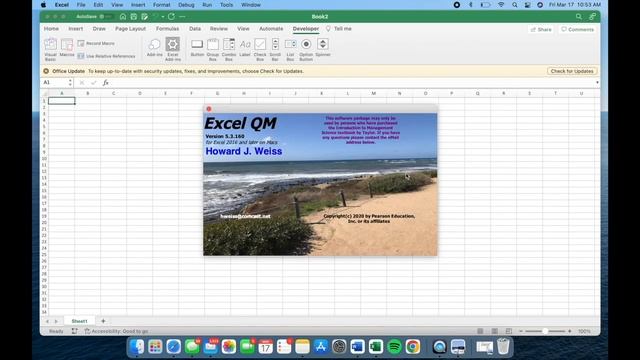Click the Save icon in title bar
Image resolution: width=640 pixels, height=360 pixels.
(133, 16)
